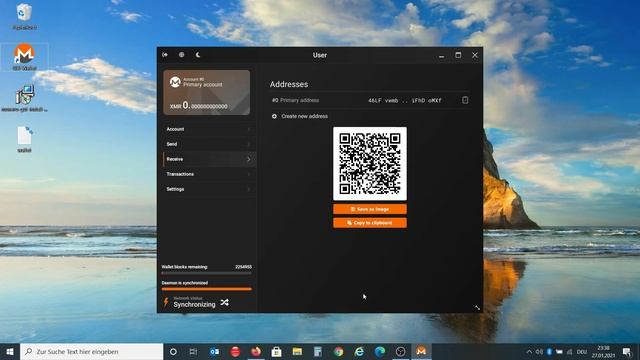The height and width of the screenshot is (360, 640).
Task: Click the QR code image
Action: tap(370, 163)
